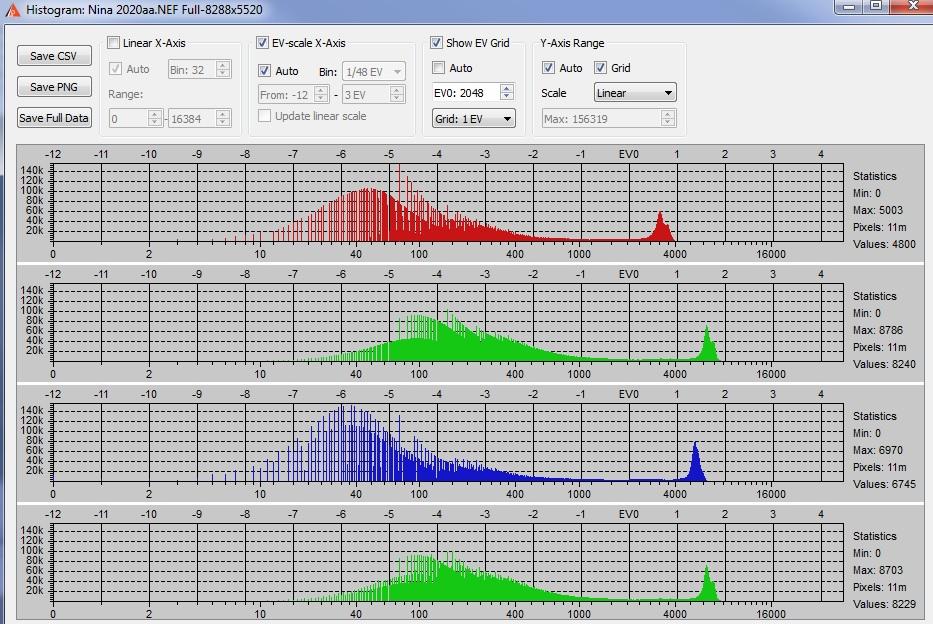Uncheck the Grid checkbox in Y-Axis Range
This screenshot has width=933, height=624.
coord(600,68)
